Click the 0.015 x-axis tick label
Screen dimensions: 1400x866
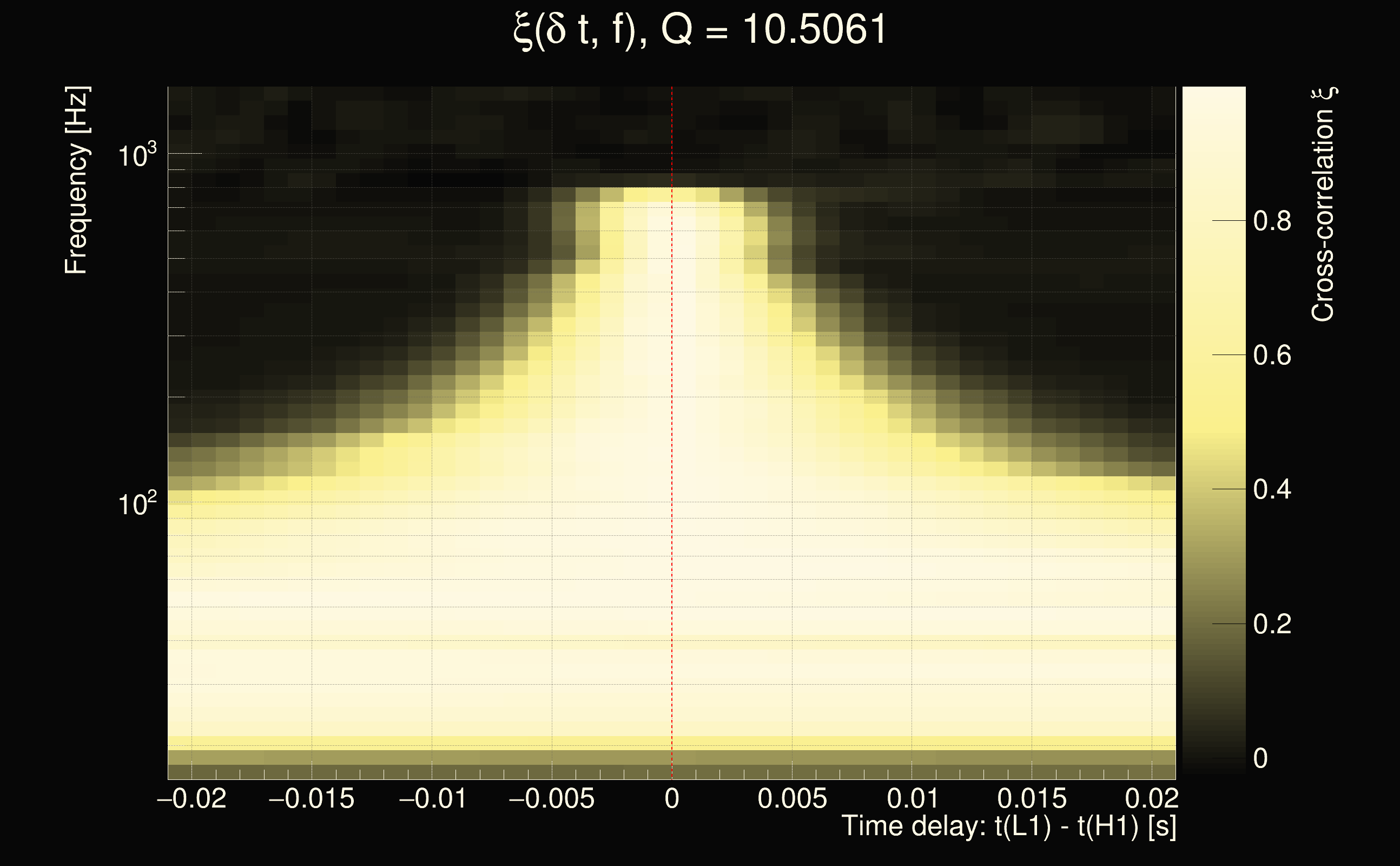pos(1032,798)
